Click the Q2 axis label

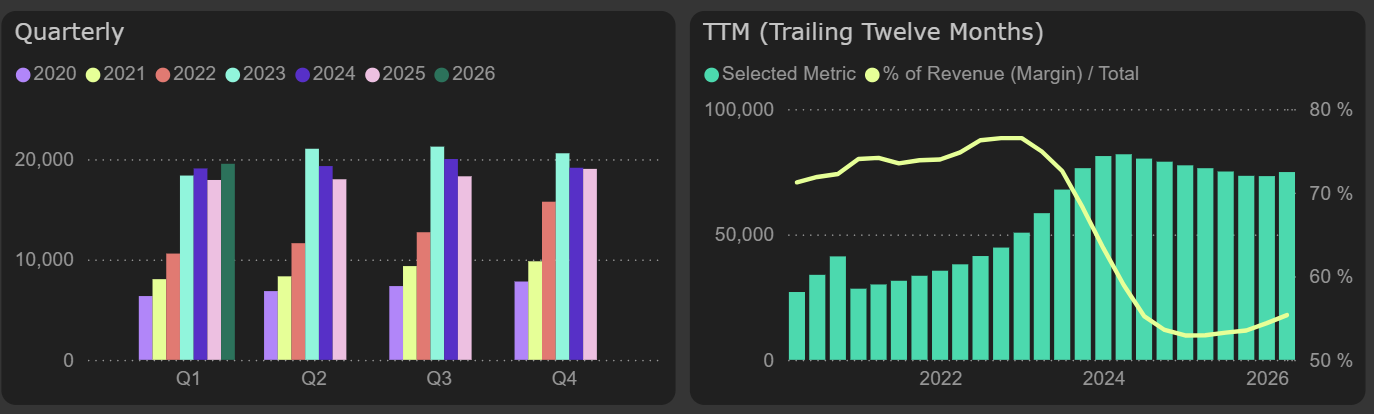pos(314,380)
